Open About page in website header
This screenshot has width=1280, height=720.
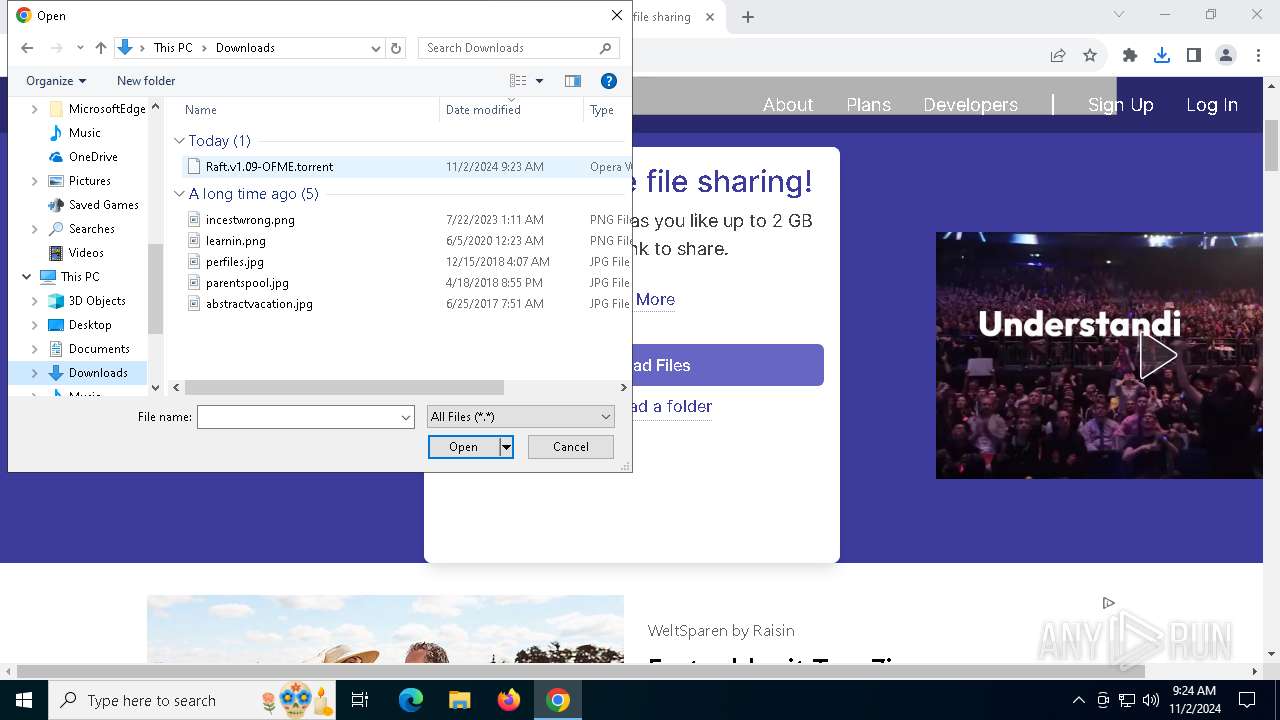pyautogui.click(x=788, y=105)
